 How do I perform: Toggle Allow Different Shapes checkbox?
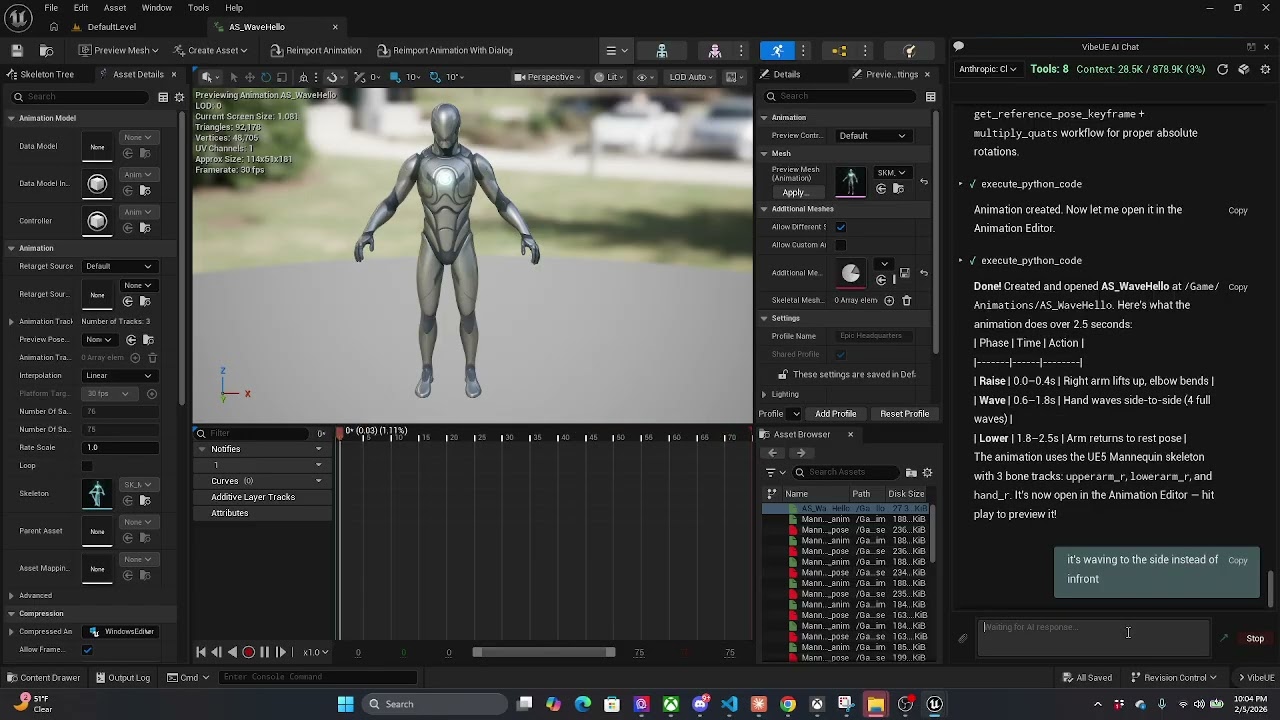point(840,227)
